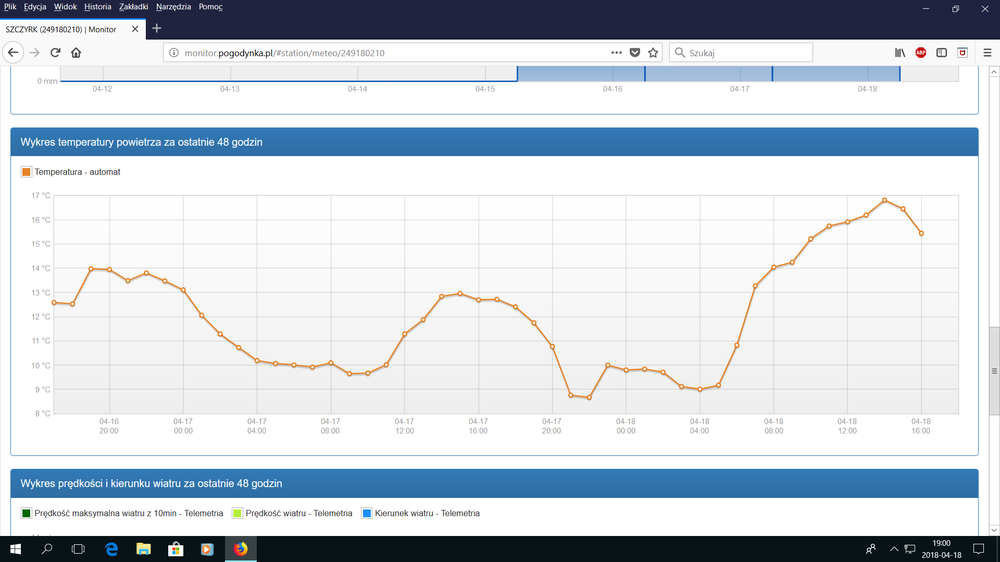Open page actions three-dot menu
Image resolution: width=1000 pixels, height=562 pixels.
pyautogui.click(x=616, y=53)
